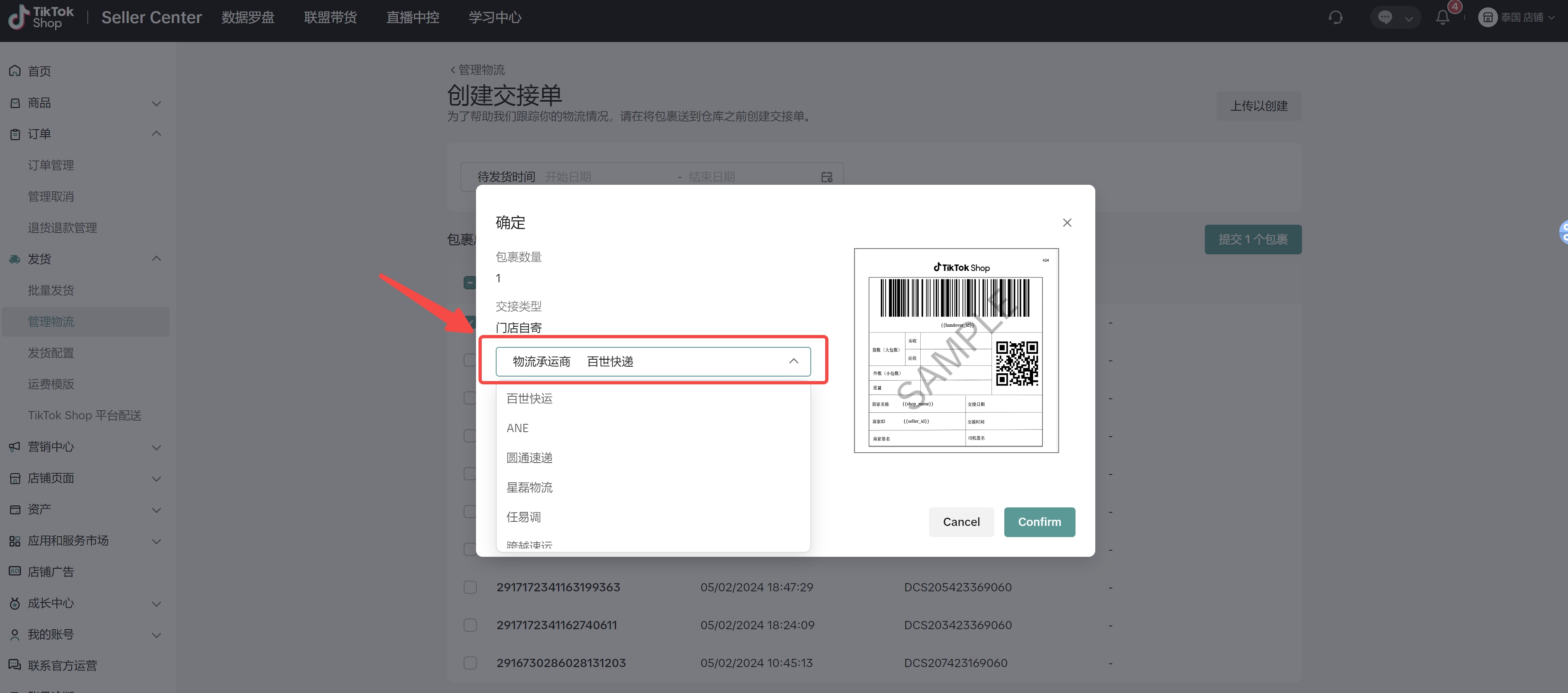The width and height of the screenshot is (1568, 693).
Task: Click the 泰国店铺 store avatar icon
Action: (x=1487, y=18)
